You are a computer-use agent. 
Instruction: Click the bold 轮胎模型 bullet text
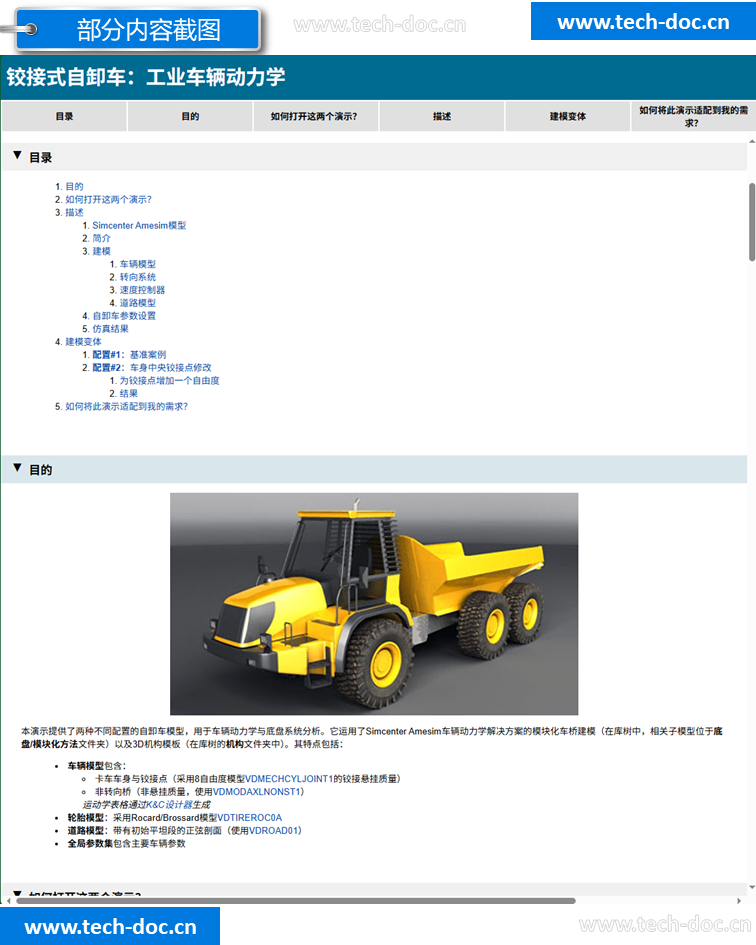pos(86,818)
